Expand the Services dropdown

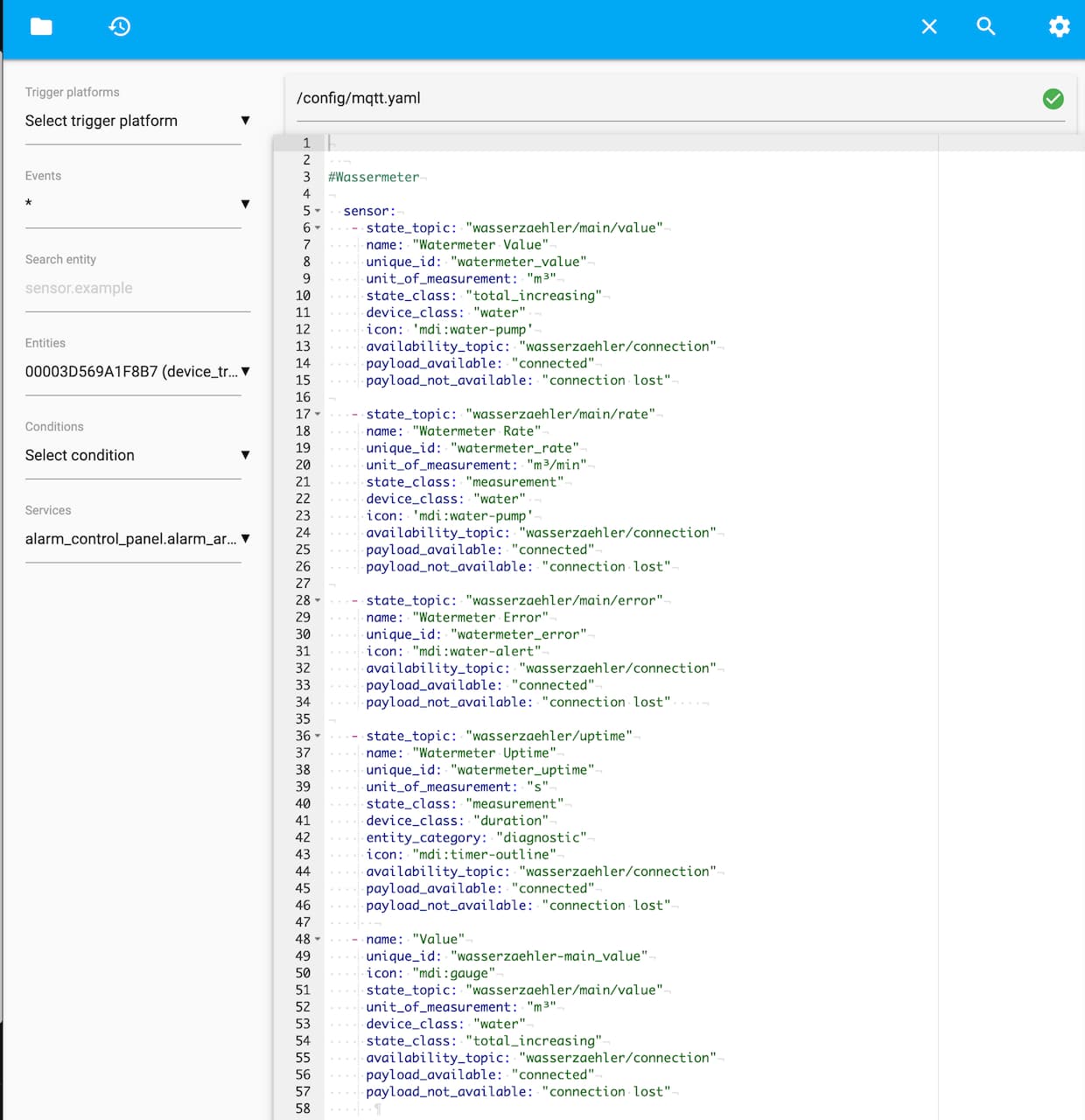click(137, 539)
